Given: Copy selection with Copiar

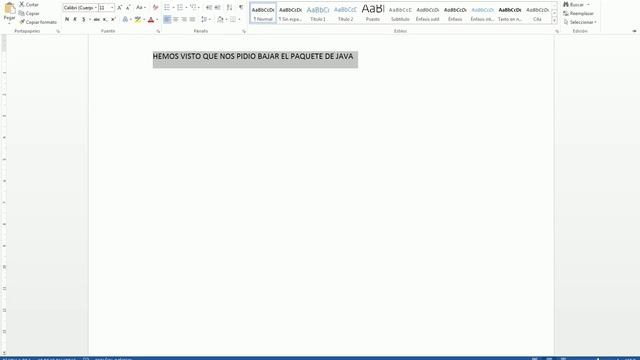Looking at the screenshot, I should click(x=29, y=13).
